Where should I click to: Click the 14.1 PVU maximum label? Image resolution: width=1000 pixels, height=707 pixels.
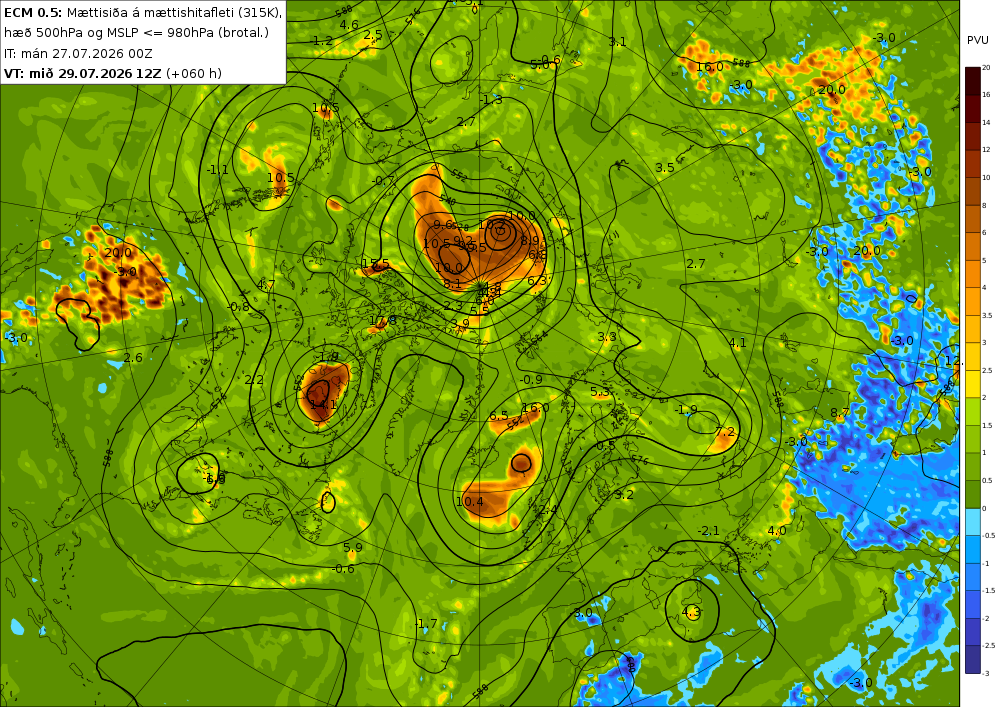click(323, 404)
